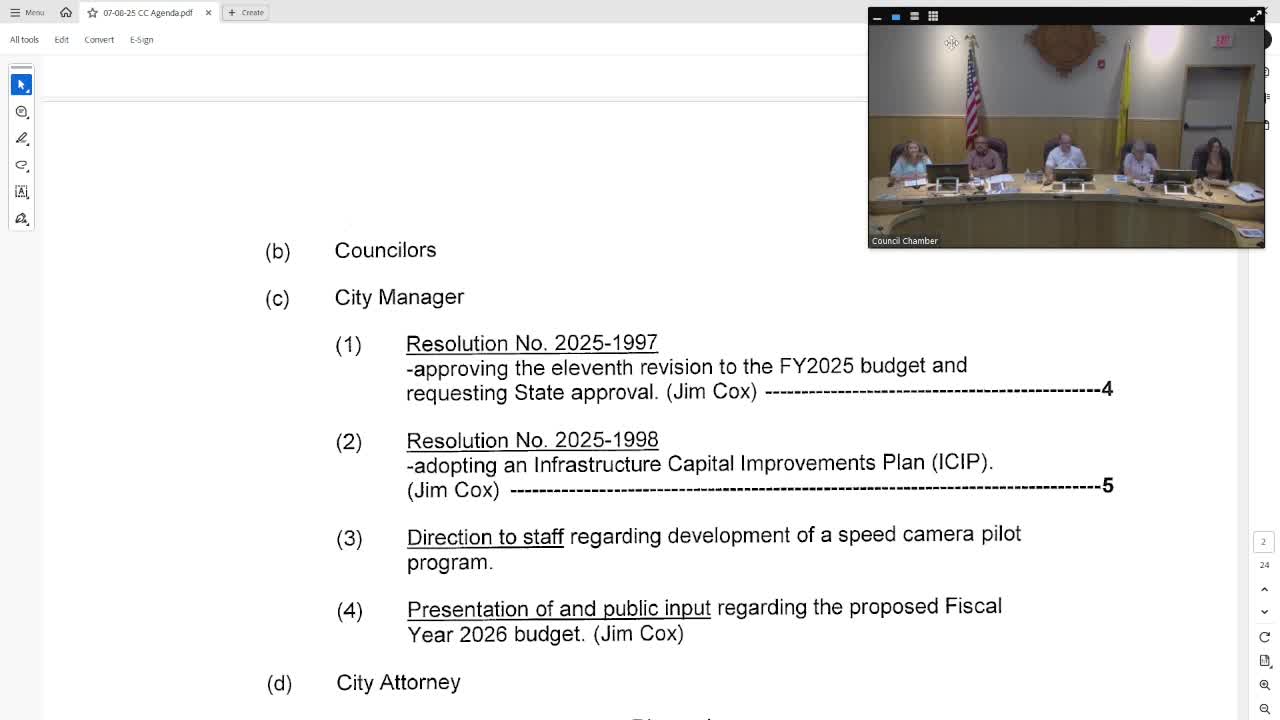
Task: Go to previous page with up chevron
Action: 1264,589
